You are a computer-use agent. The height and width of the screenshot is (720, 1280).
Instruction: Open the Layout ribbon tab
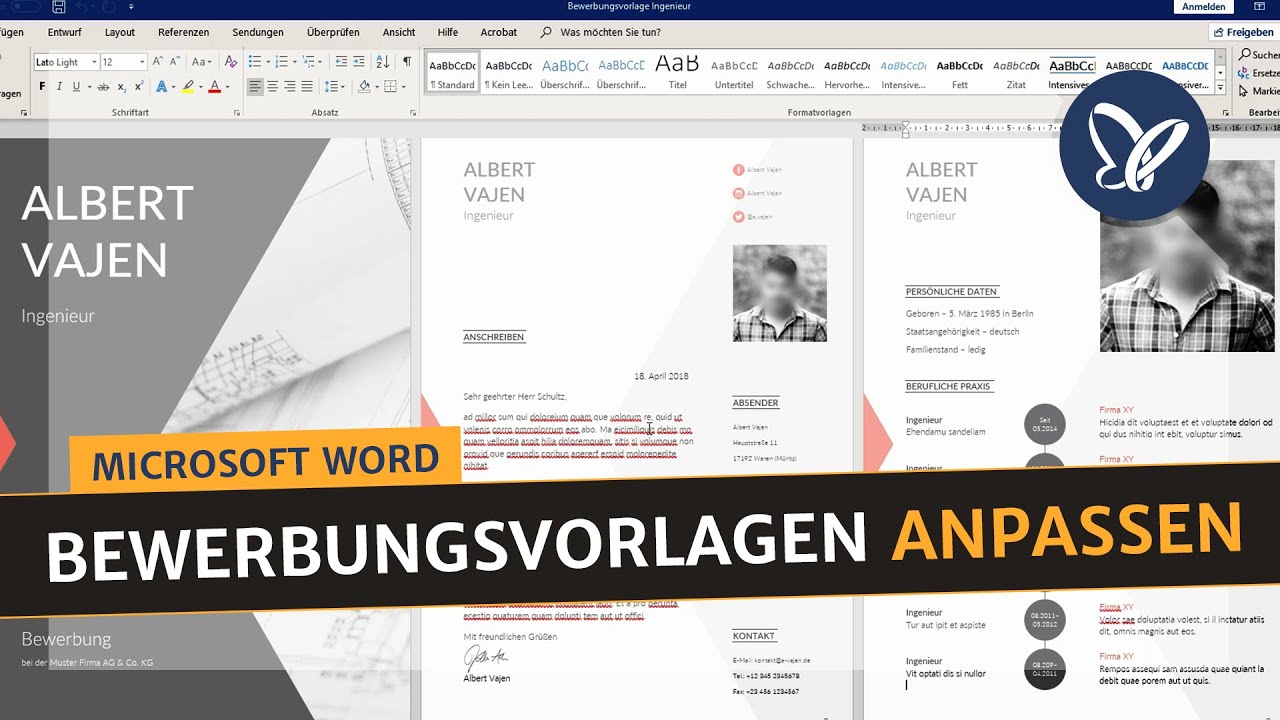click(120, 32)
